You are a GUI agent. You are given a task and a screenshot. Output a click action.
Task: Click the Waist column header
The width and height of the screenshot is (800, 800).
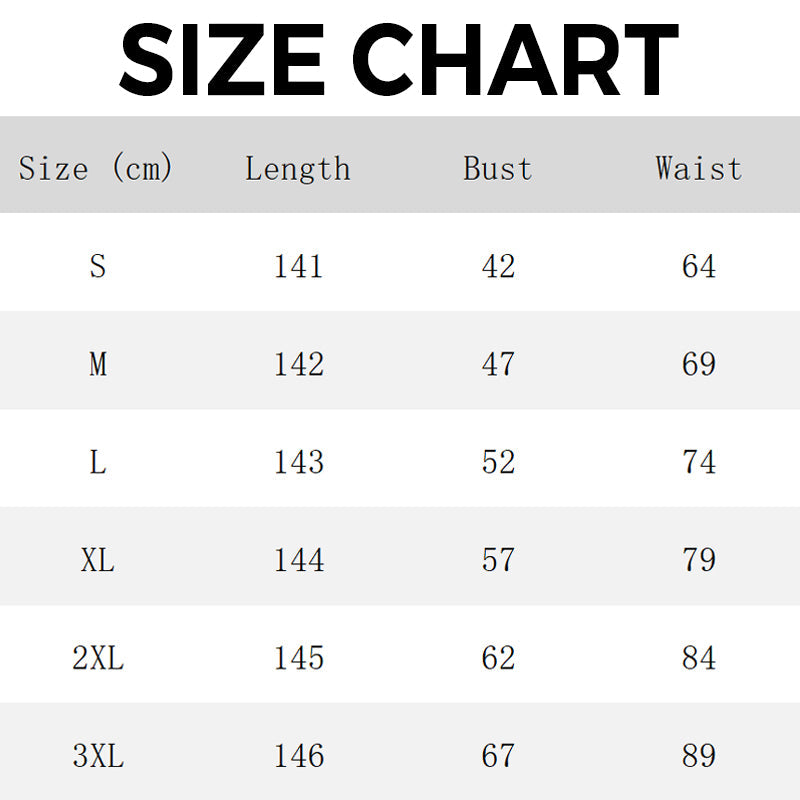[699, 167]
